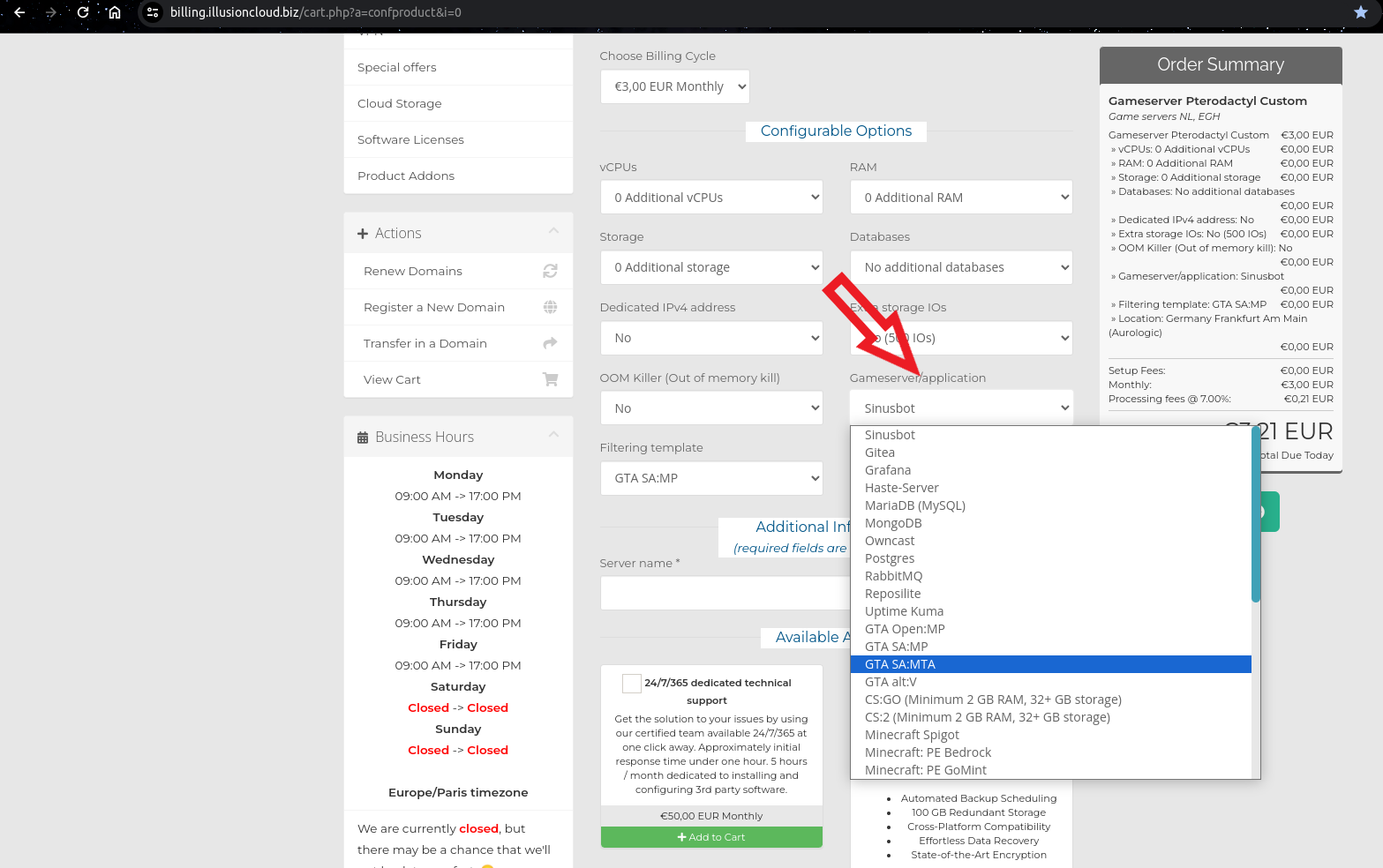
Task: Reload the page with refresh icon
Action: 83,12
